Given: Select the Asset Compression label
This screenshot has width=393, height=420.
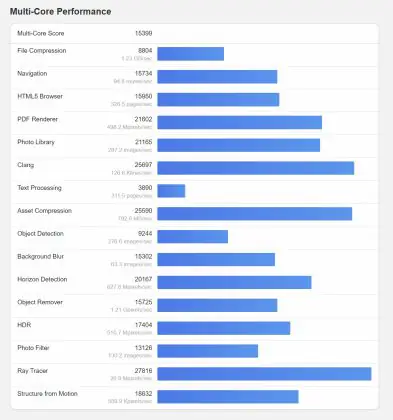Looking at the screenshot, I should click(44, 211).
